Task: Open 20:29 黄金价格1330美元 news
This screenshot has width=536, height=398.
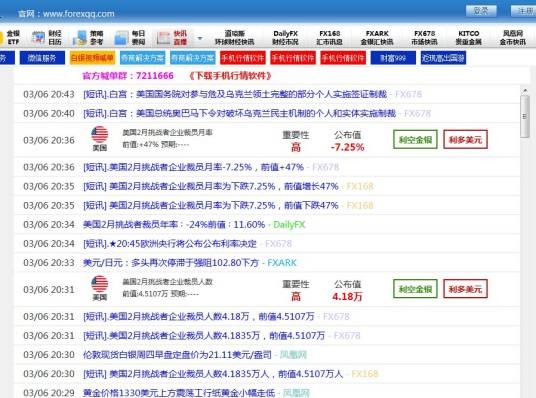Action: 179,393
